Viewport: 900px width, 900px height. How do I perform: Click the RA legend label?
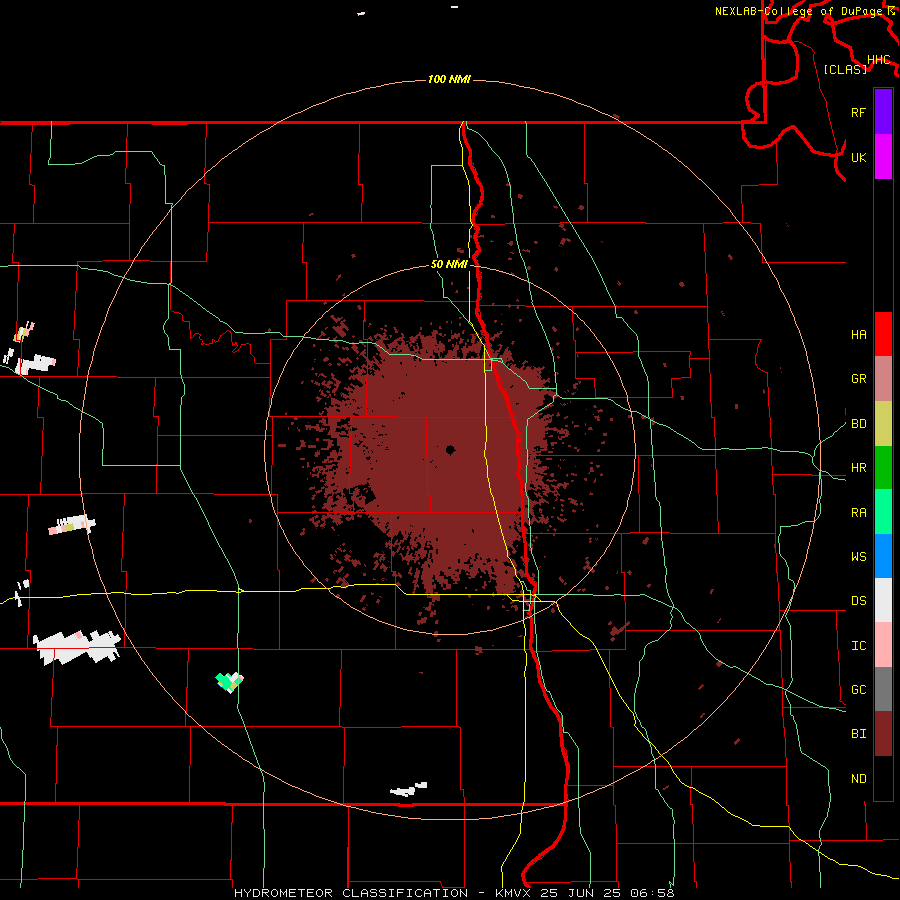(859, 513)
